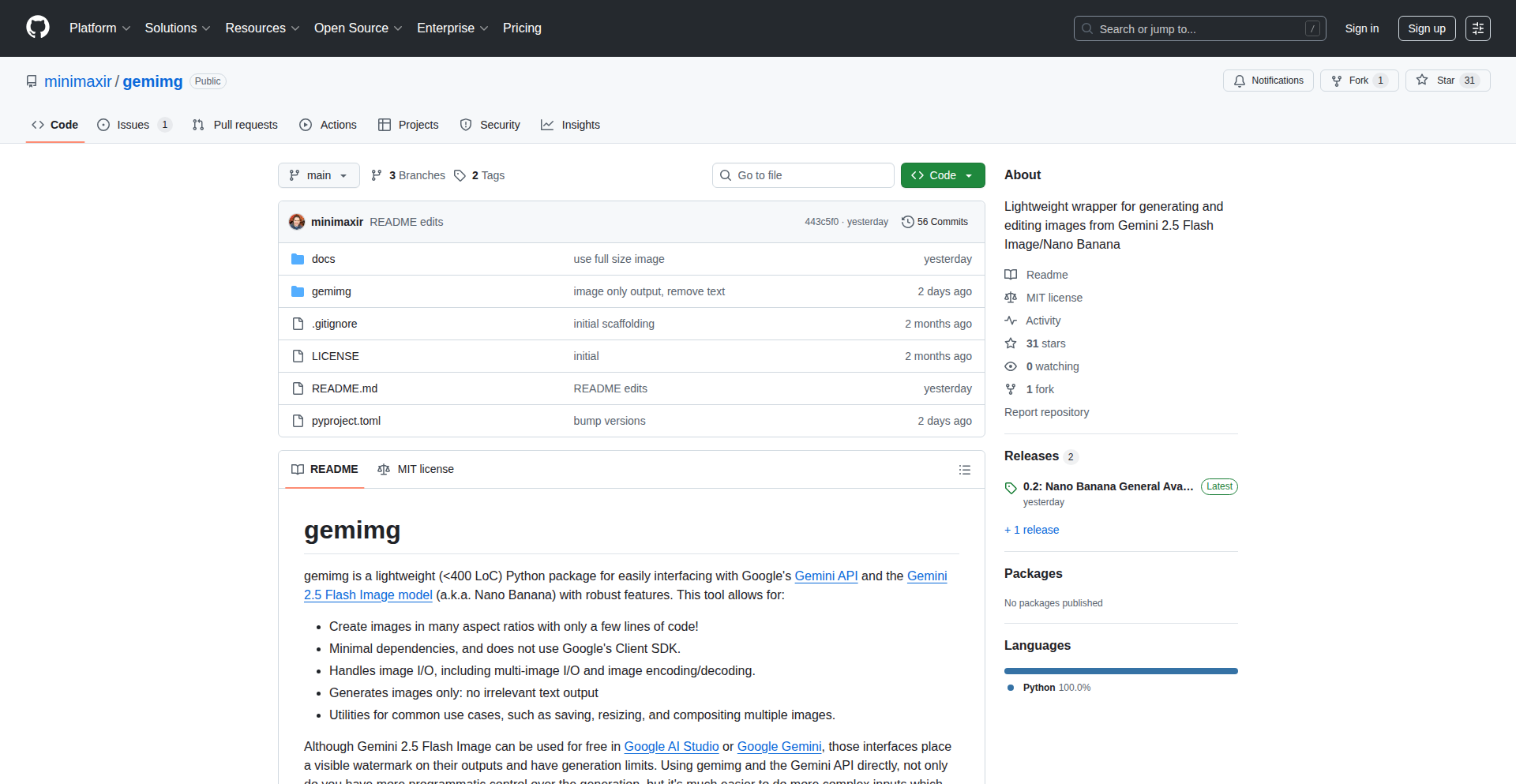
Task: Open the docs folder
Action: coord(323,259)
